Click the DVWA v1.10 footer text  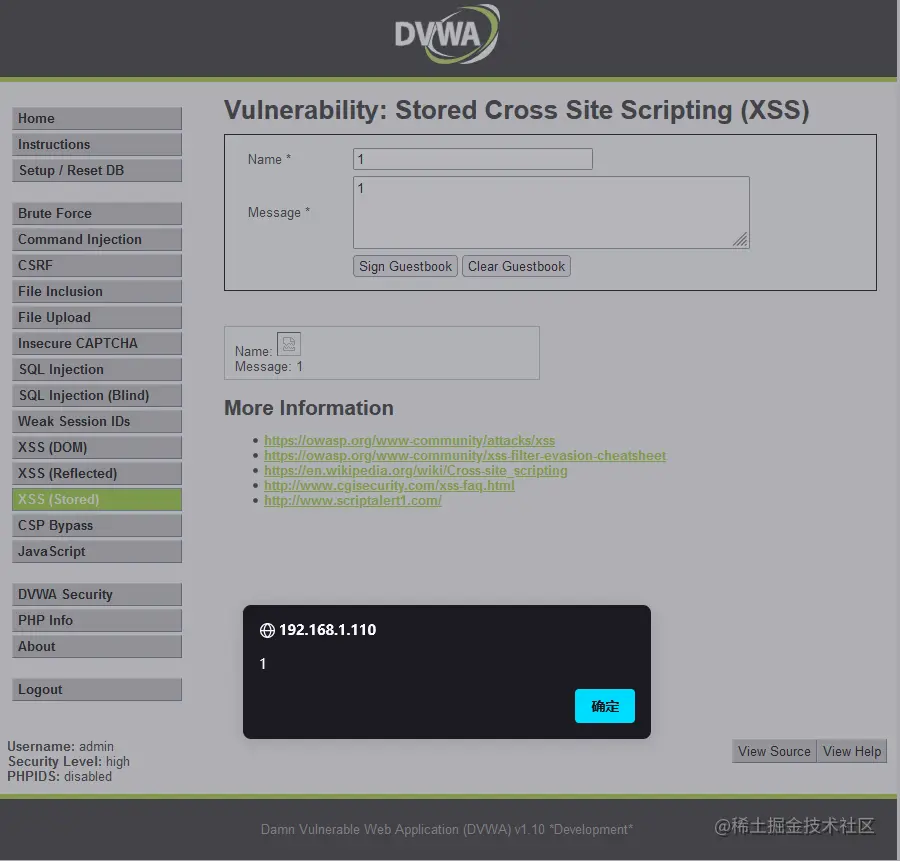tap(447, 829)
